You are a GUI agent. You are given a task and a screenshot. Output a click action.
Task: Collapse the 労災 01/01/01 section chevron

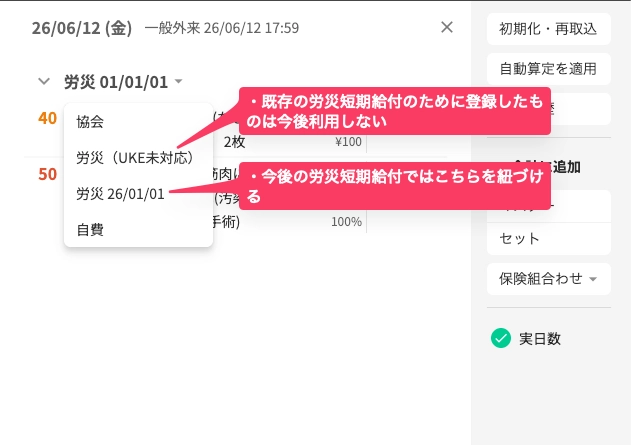pyautogui.click(x=44, y=82)
